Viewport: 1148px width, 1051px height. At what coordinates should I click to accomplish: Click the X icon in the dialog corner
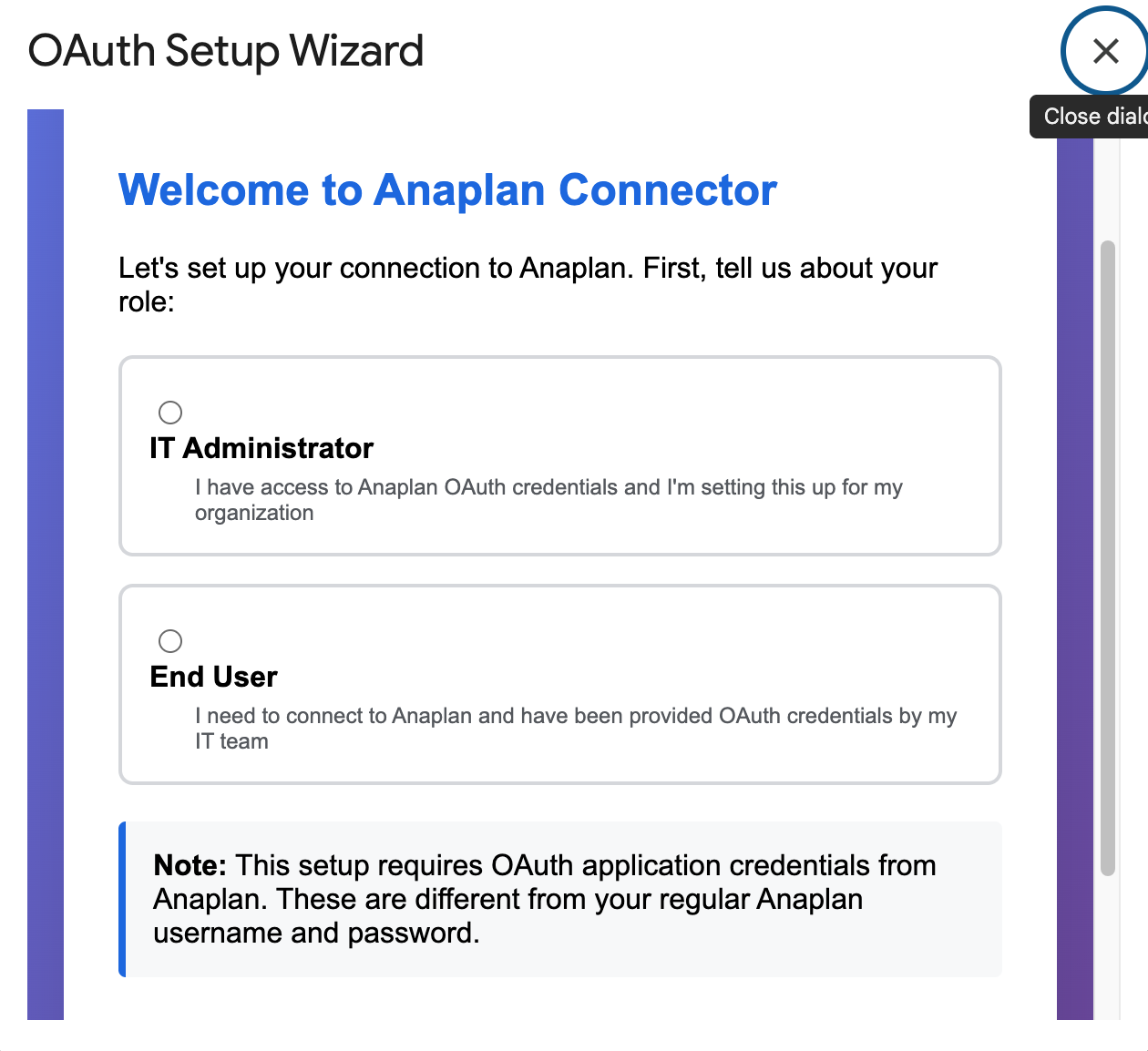click(1105, 51)
